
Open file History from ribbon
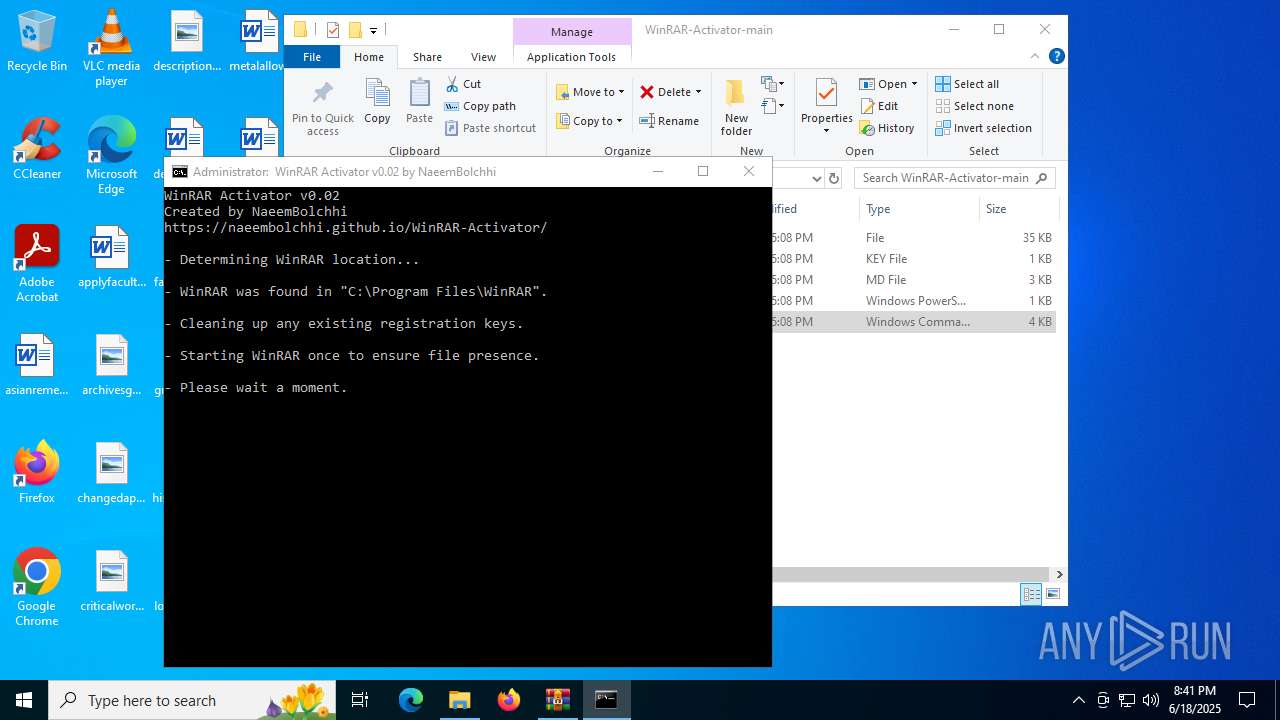pos(887,128)
